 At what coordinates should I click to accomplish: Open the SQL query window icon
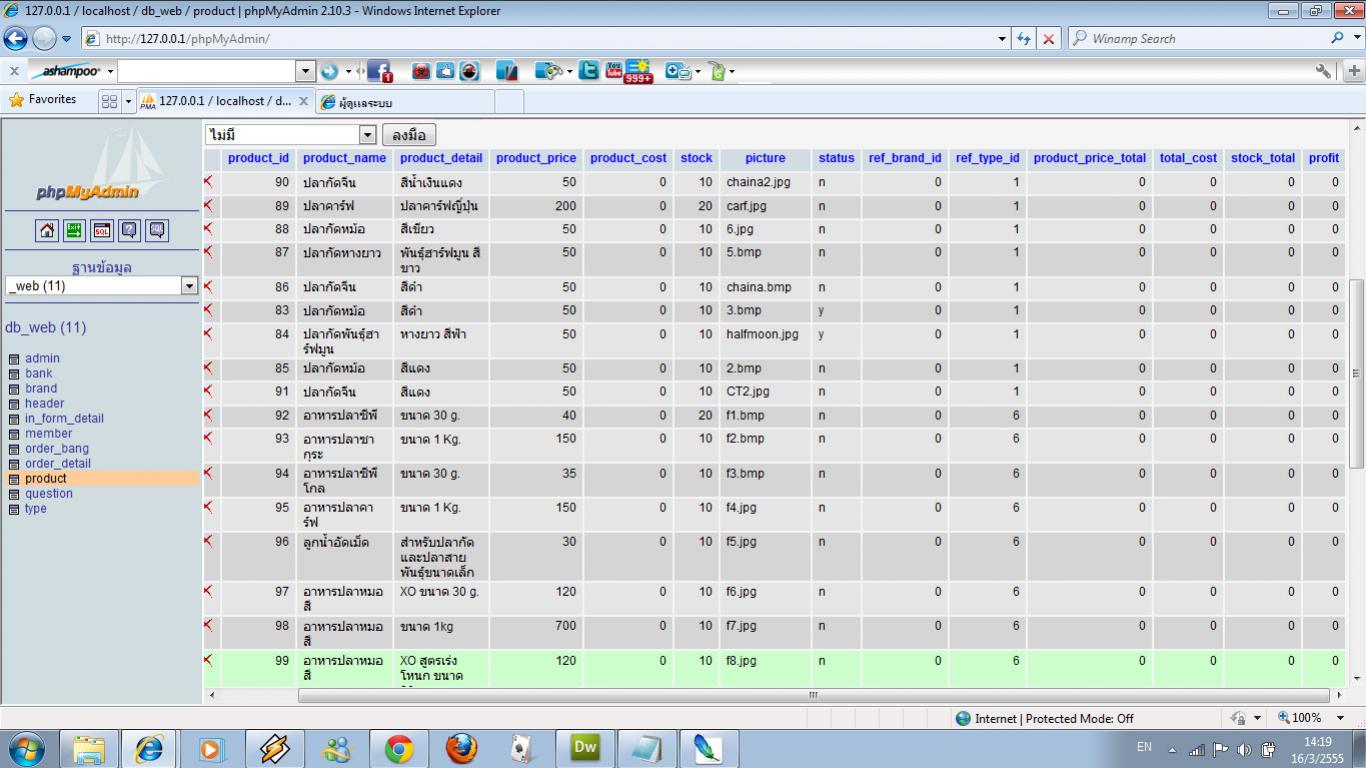pyautogui.click(x=102, y=231)
